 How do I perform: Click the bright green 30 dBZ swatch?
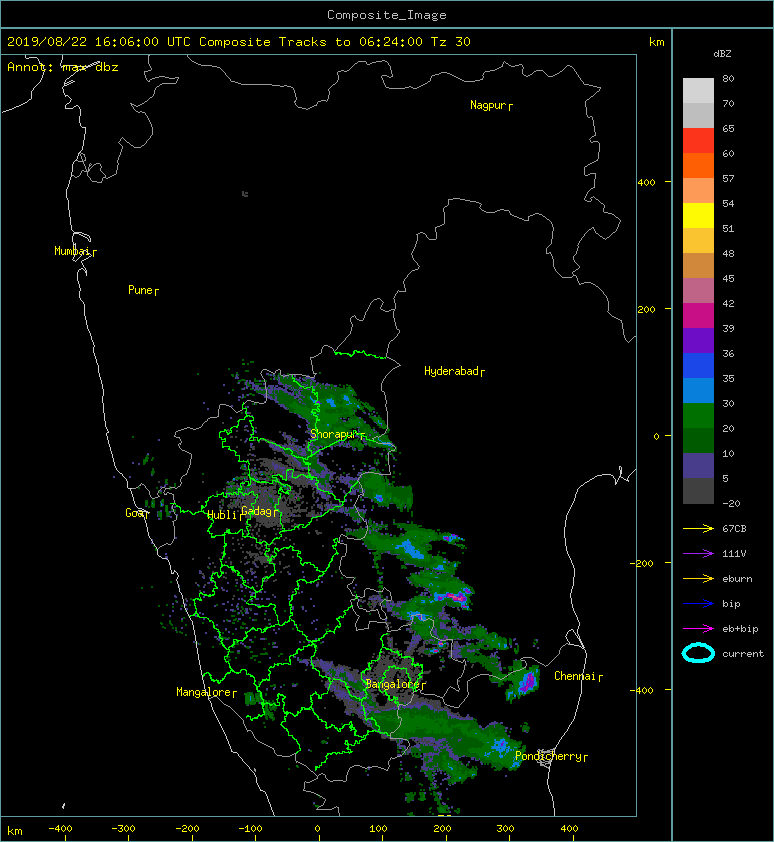point(698,416)
